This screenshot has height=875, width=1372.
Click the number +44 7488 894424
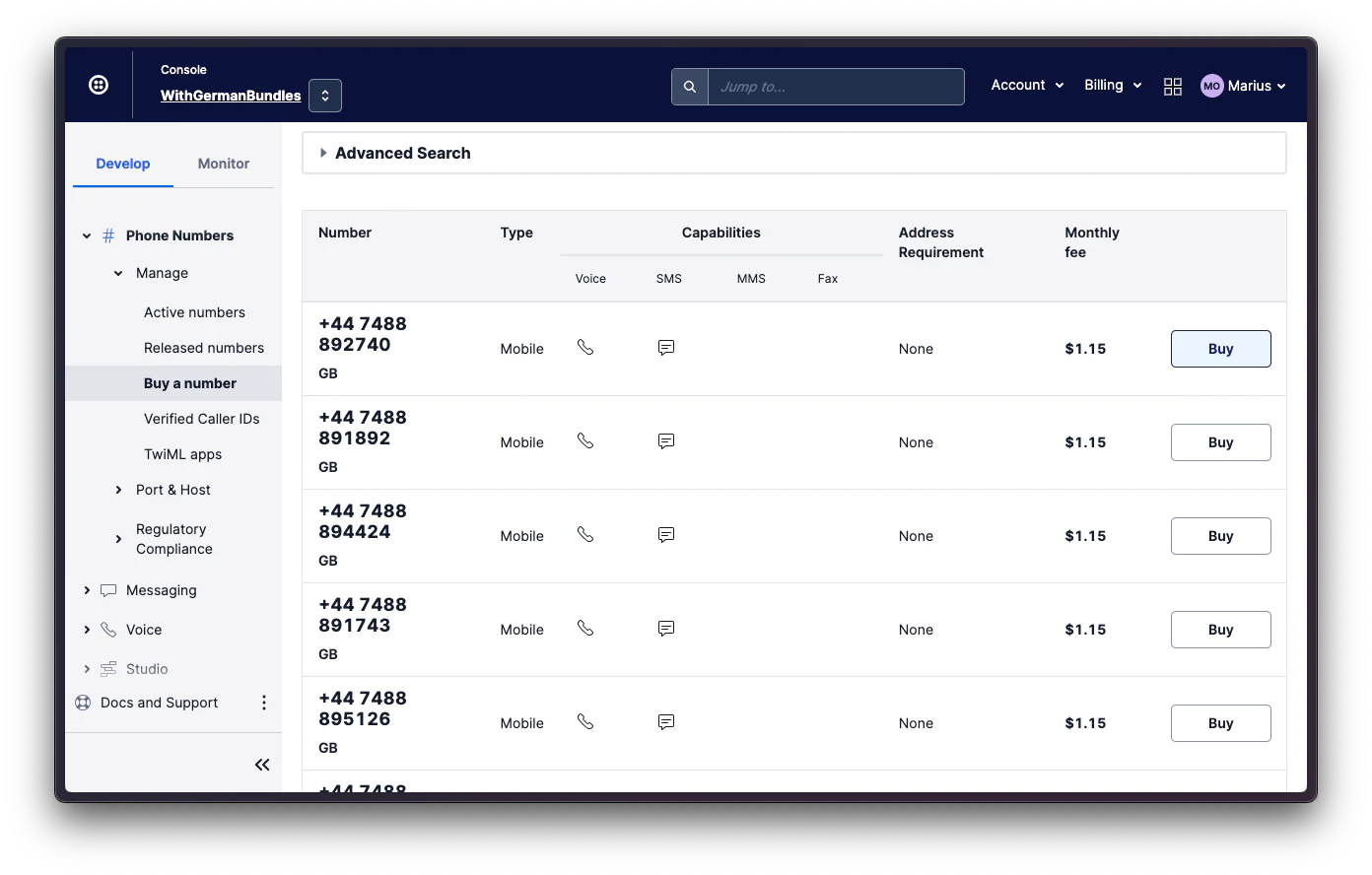[x=363, y=521]
